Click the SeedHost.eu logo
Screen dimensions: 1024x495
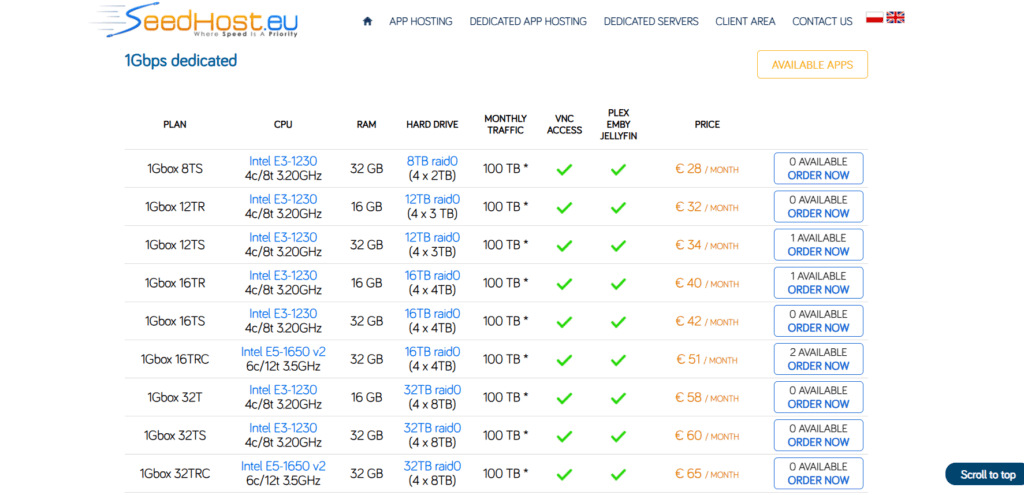pyautogui.click(x=194, y=20)
